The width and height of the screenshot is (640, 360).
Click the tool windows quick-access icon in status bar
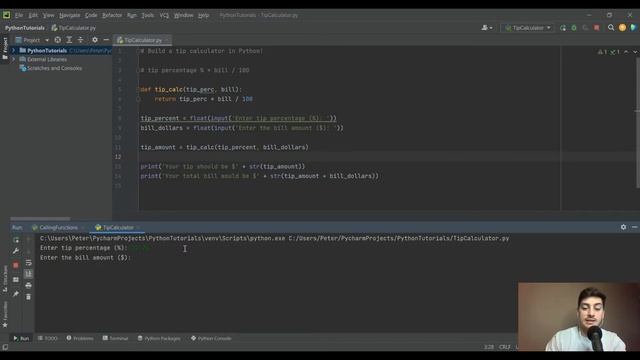[x=5, y=347]
